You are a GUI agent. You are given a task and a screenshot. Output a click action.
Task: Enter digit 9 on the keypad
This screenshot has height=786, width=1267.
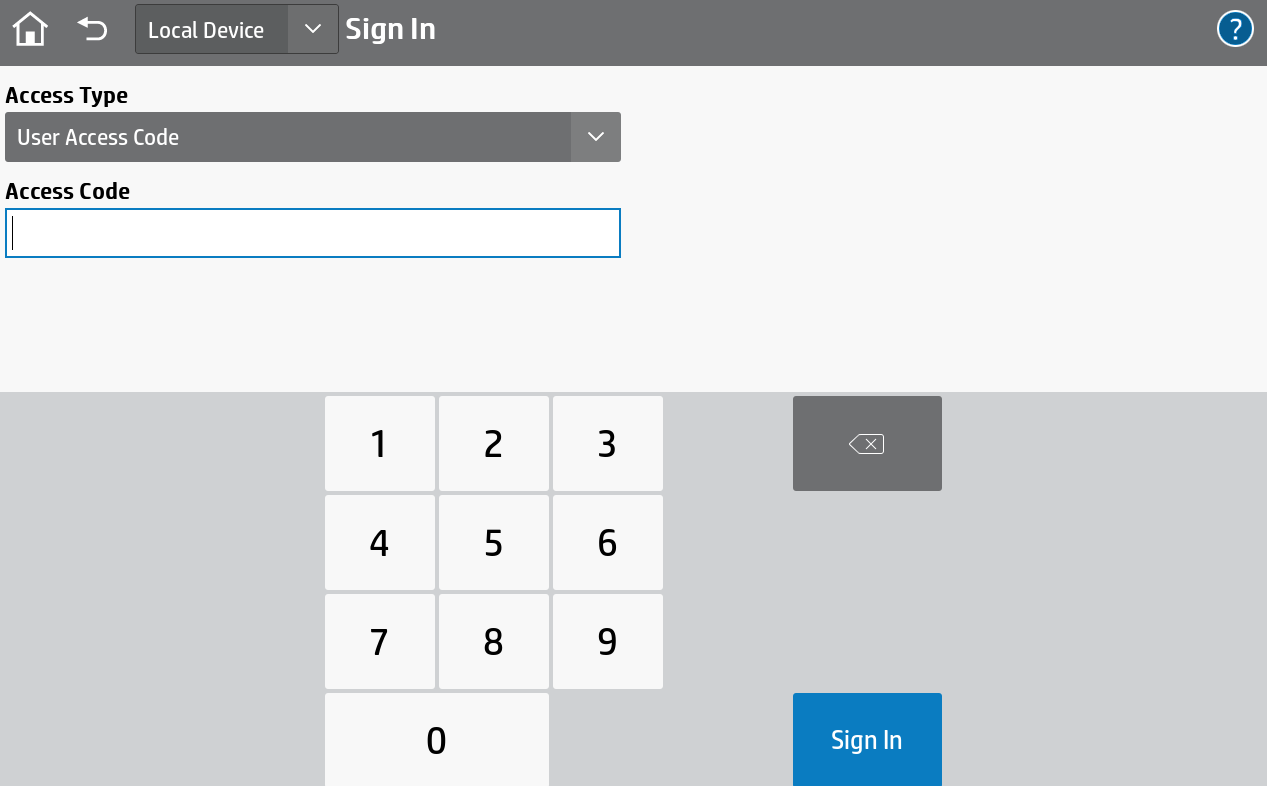click(x=607, y=642)
